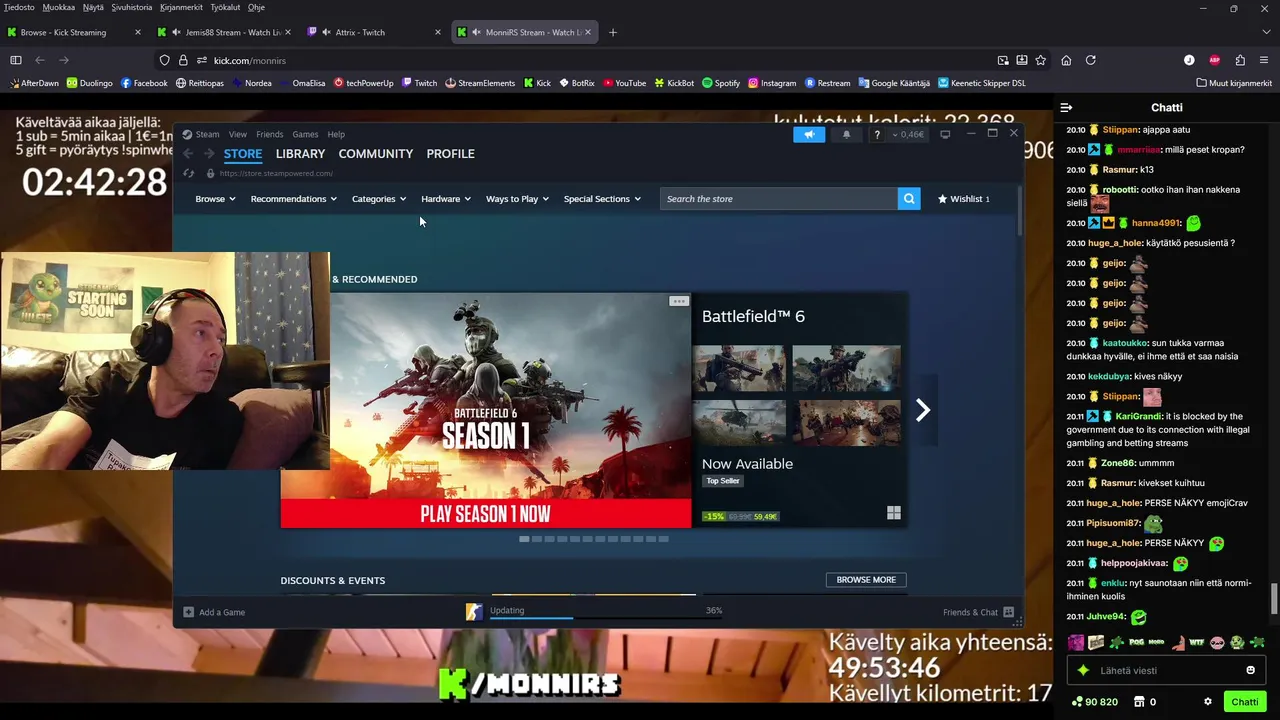
Task: Open the three-dot options on the Battlefield banner
Action: point(679,301)
